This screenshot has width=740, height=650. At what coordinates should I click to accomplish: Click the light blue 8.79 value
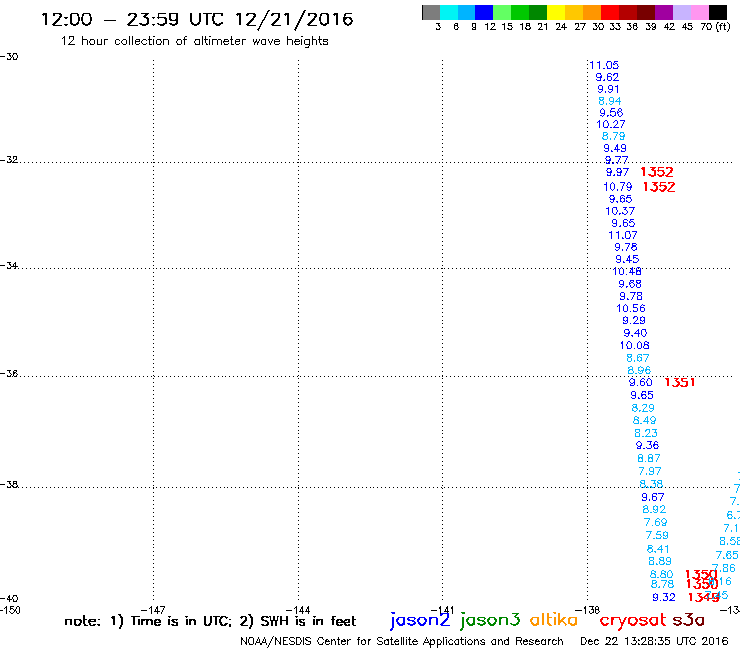point(614,136)
